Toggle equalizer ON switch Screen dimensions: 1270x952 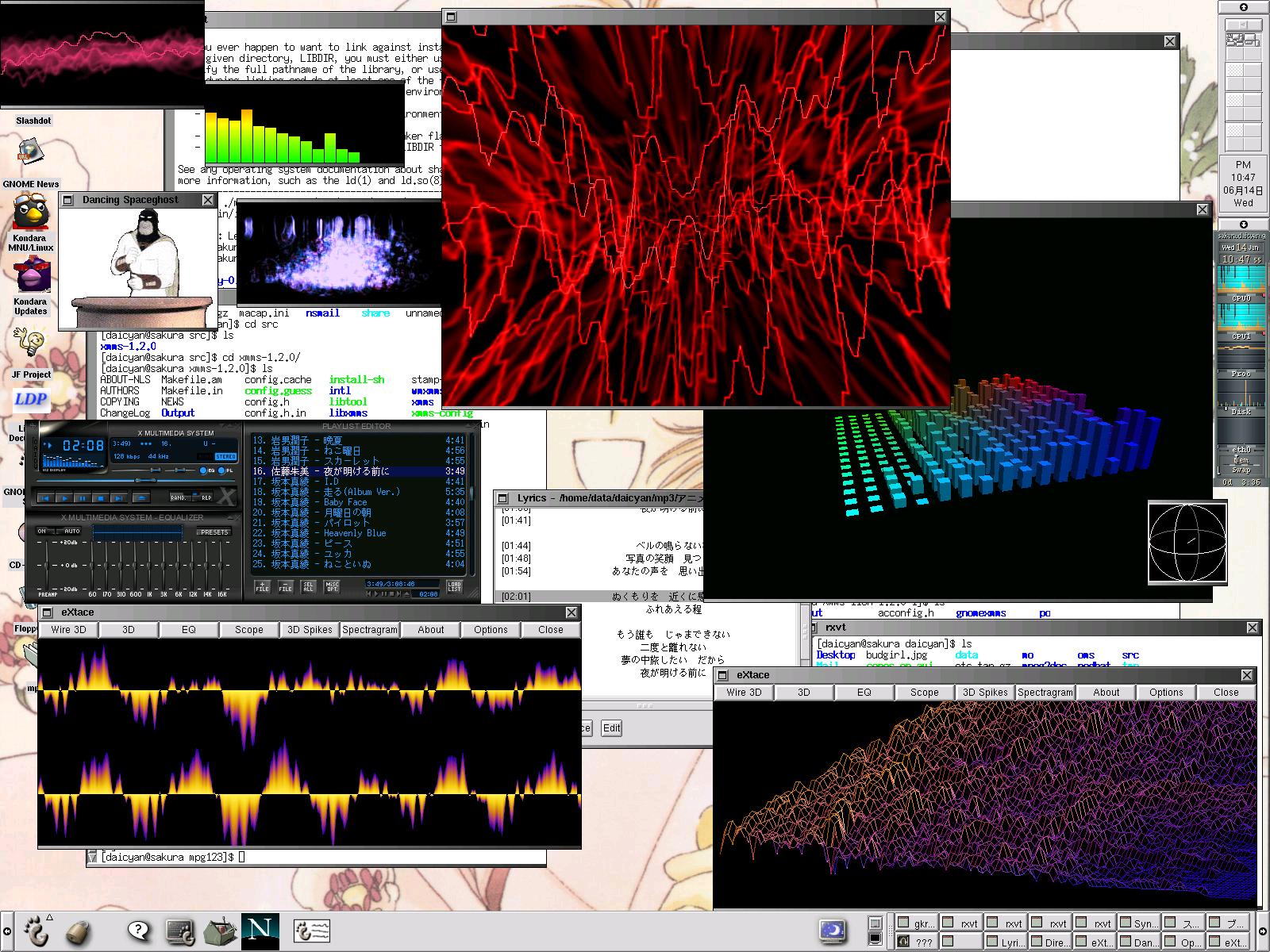45,531
